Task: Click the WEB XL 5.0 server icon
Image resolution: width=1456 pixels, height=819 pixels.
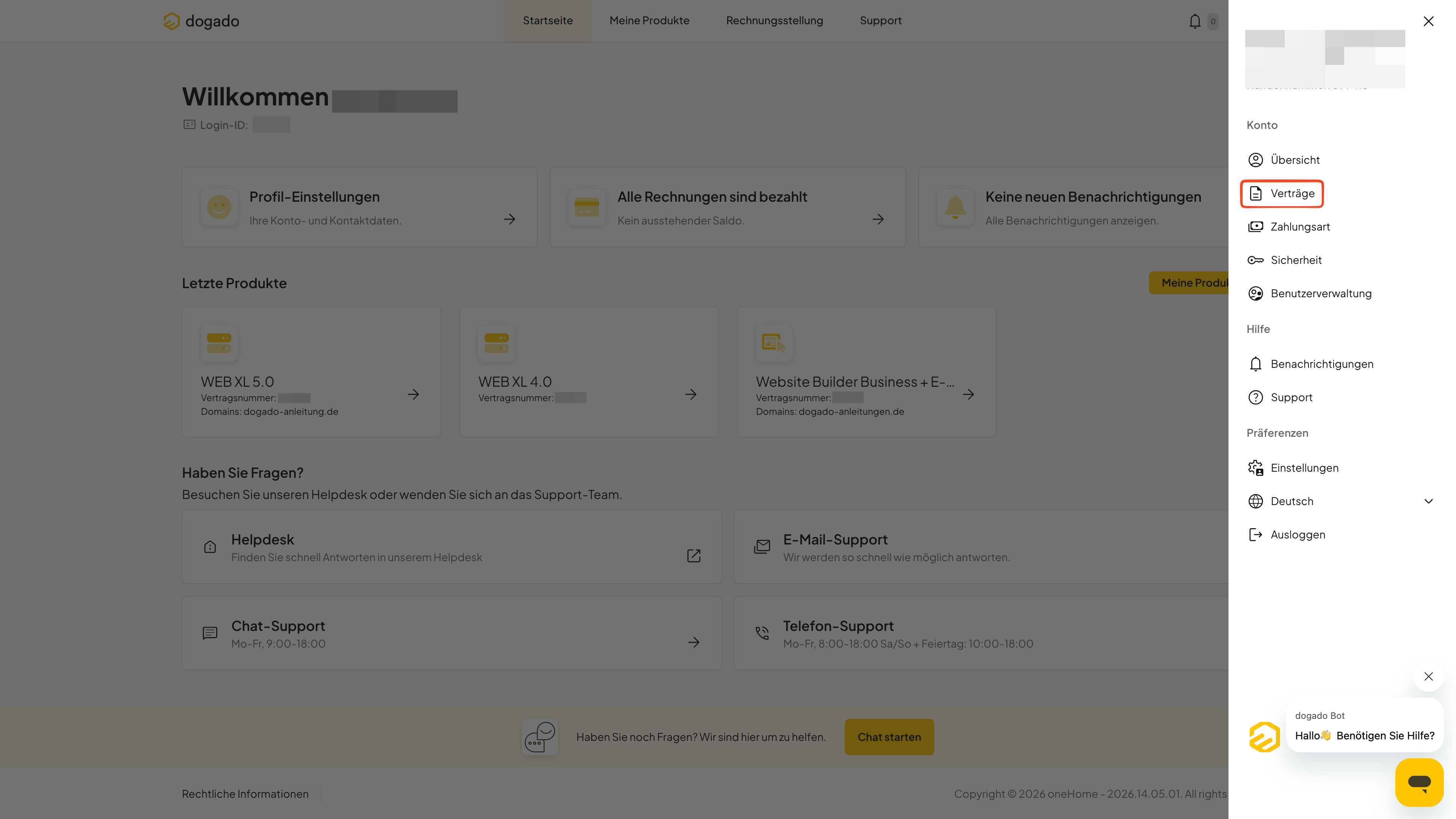Action: pos(219,343)
